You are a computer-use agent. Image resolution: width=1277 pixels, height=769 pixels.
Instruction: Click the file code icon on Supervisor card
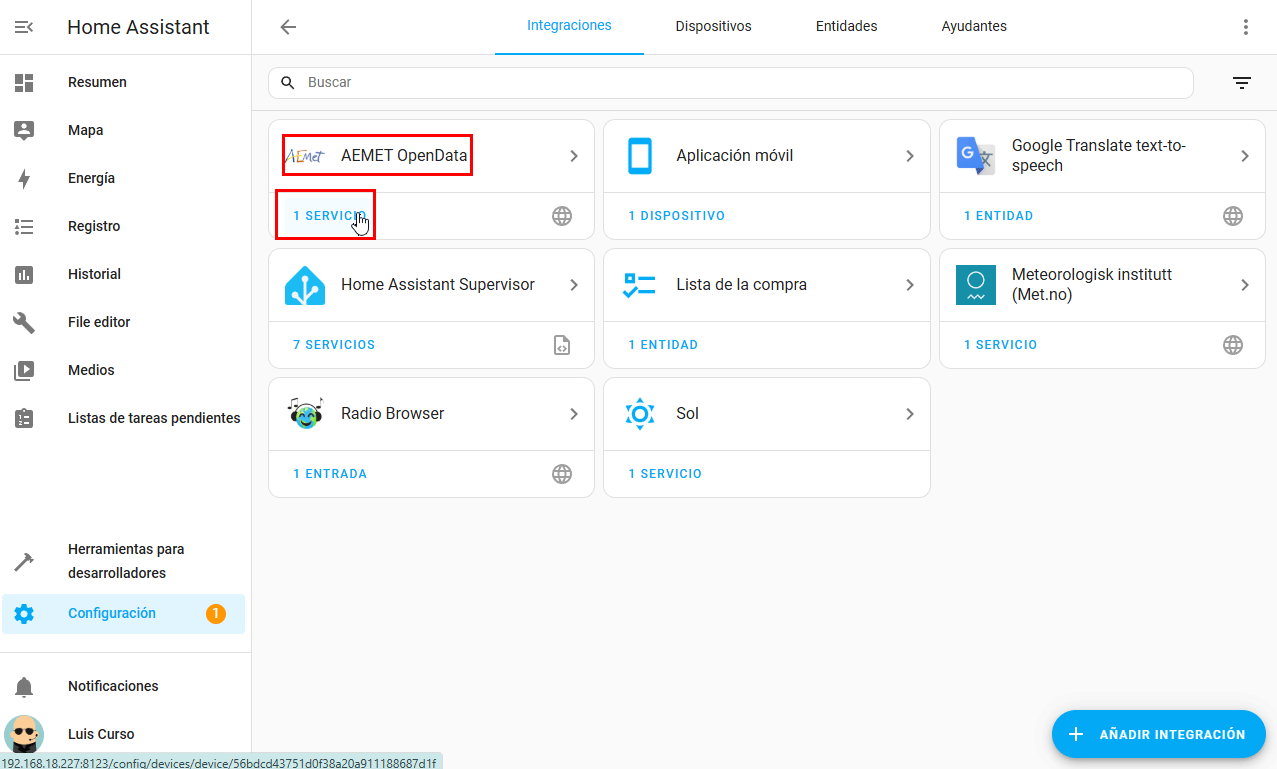(563, 345)
